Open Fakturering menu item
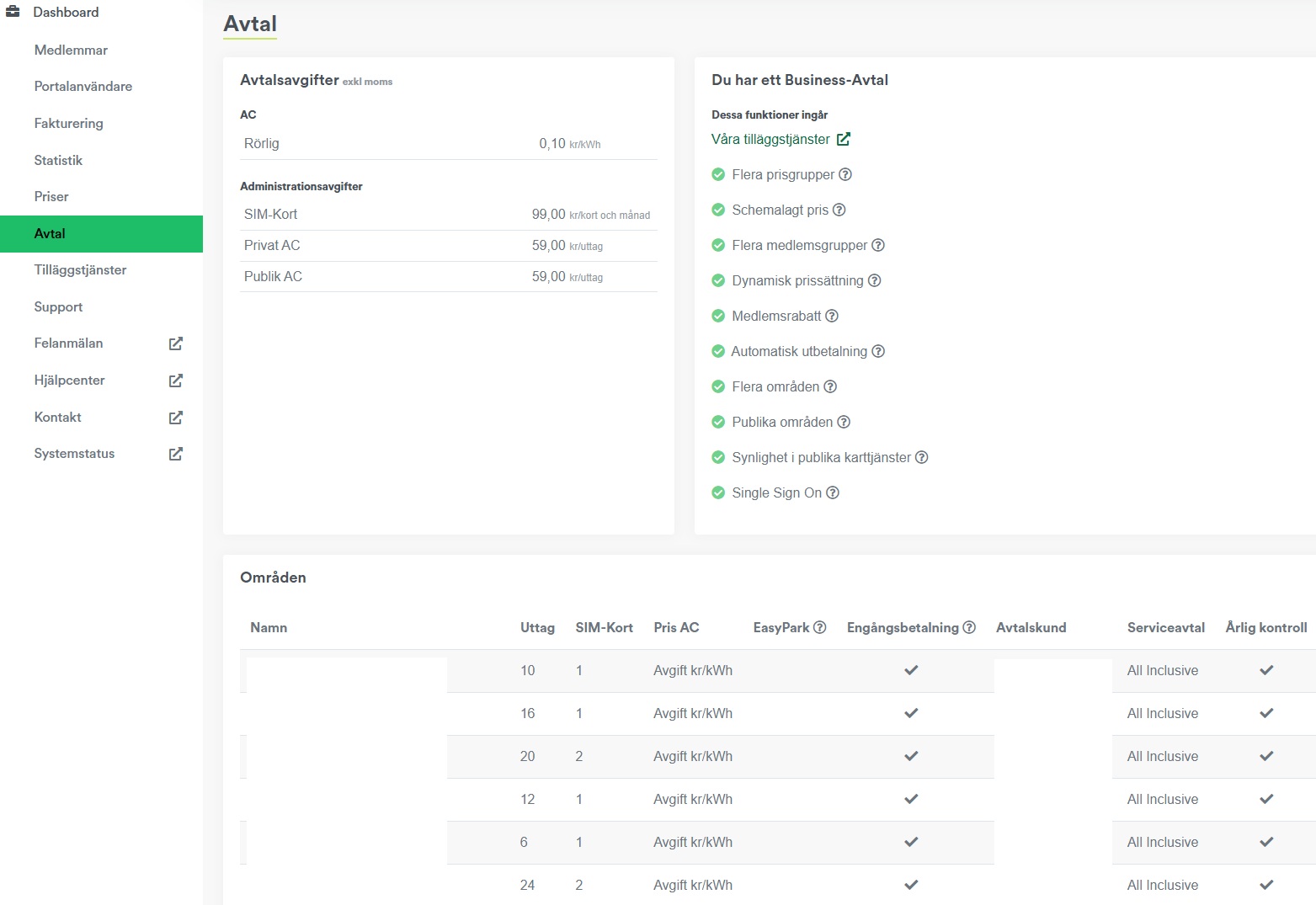Viewport: 1316px width, 905px height. click(68, 123)
